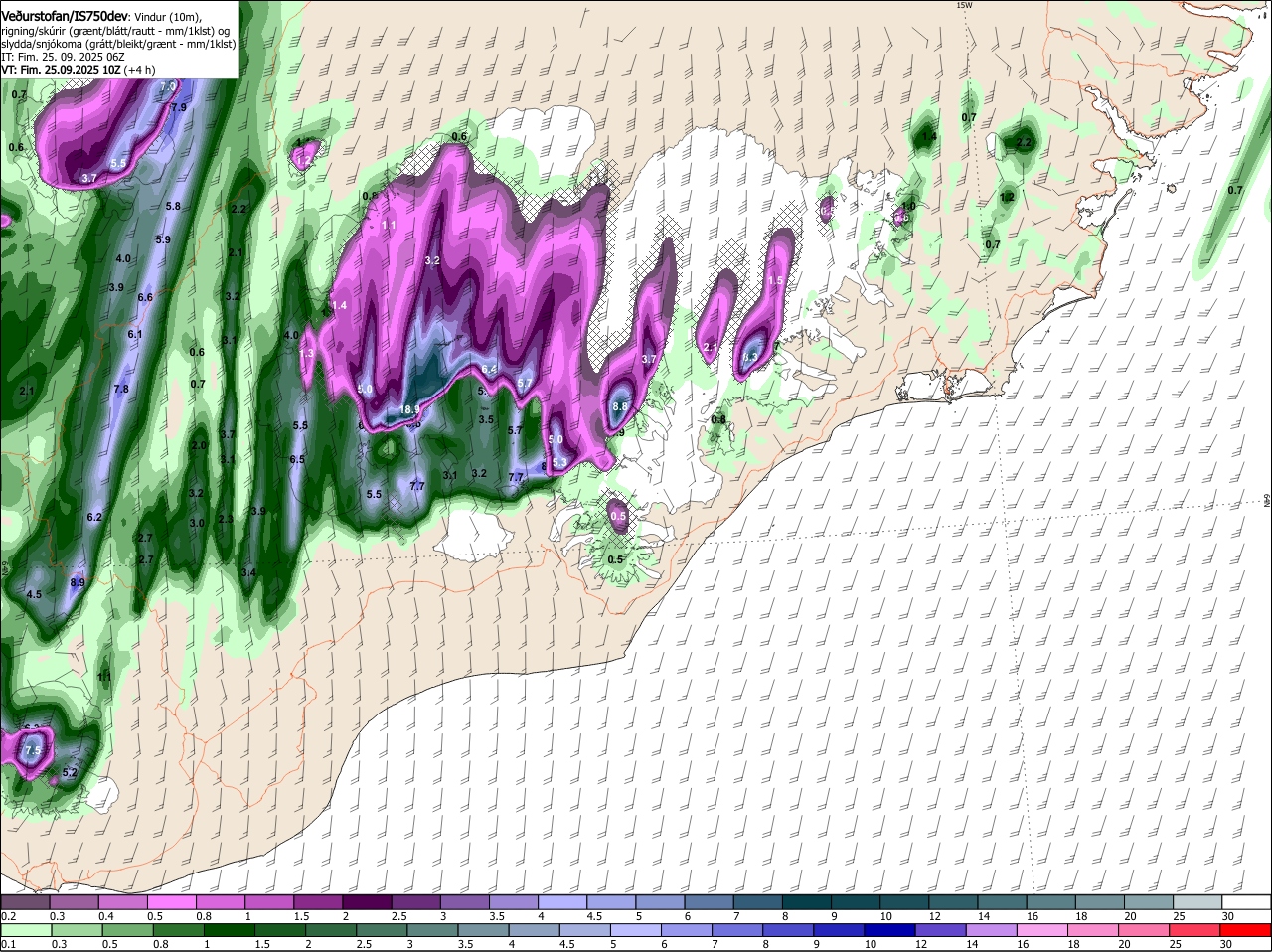Click the 5.8 precipitation value

173,206
